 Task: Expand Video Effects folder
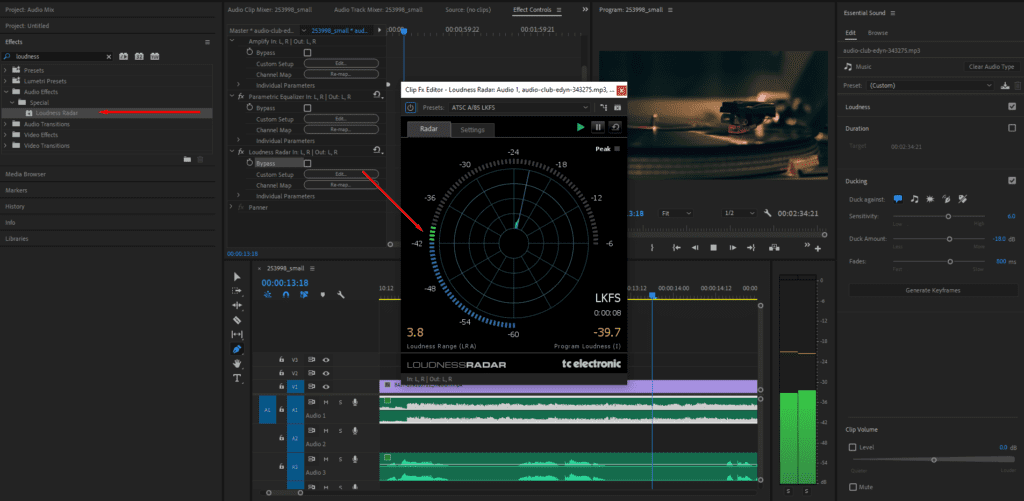pos(6,135)
